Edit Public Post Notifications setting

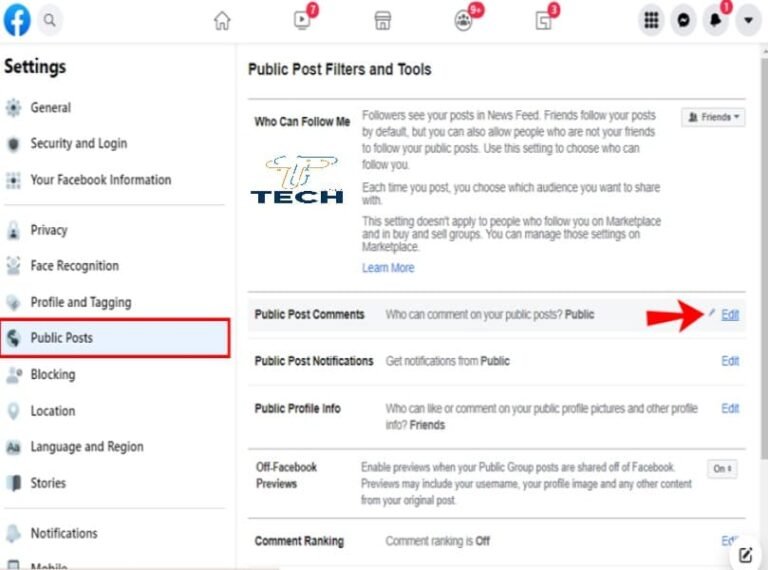tap(730, 361)
